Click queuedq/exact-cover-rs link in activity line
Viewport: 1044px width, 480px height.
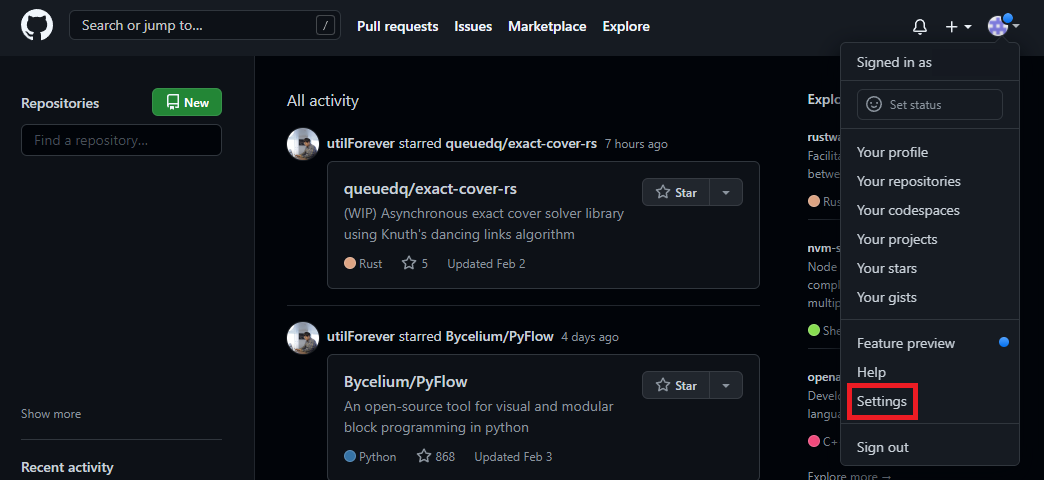click(x=521, y=144)
